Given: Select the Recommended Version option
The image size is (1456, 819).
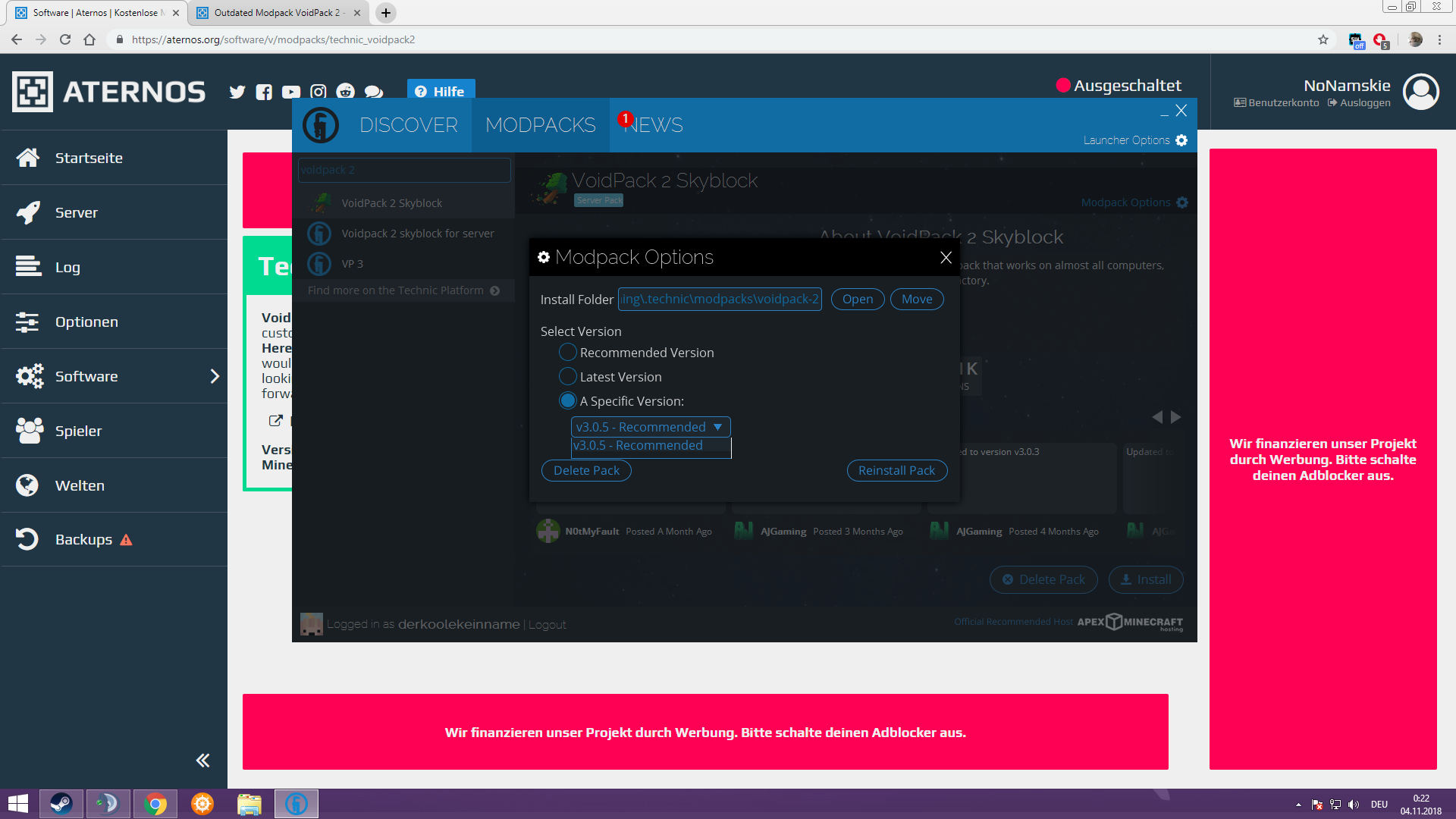Looking at the screenshot, I should pyautogui.click(x=567, y=353).
